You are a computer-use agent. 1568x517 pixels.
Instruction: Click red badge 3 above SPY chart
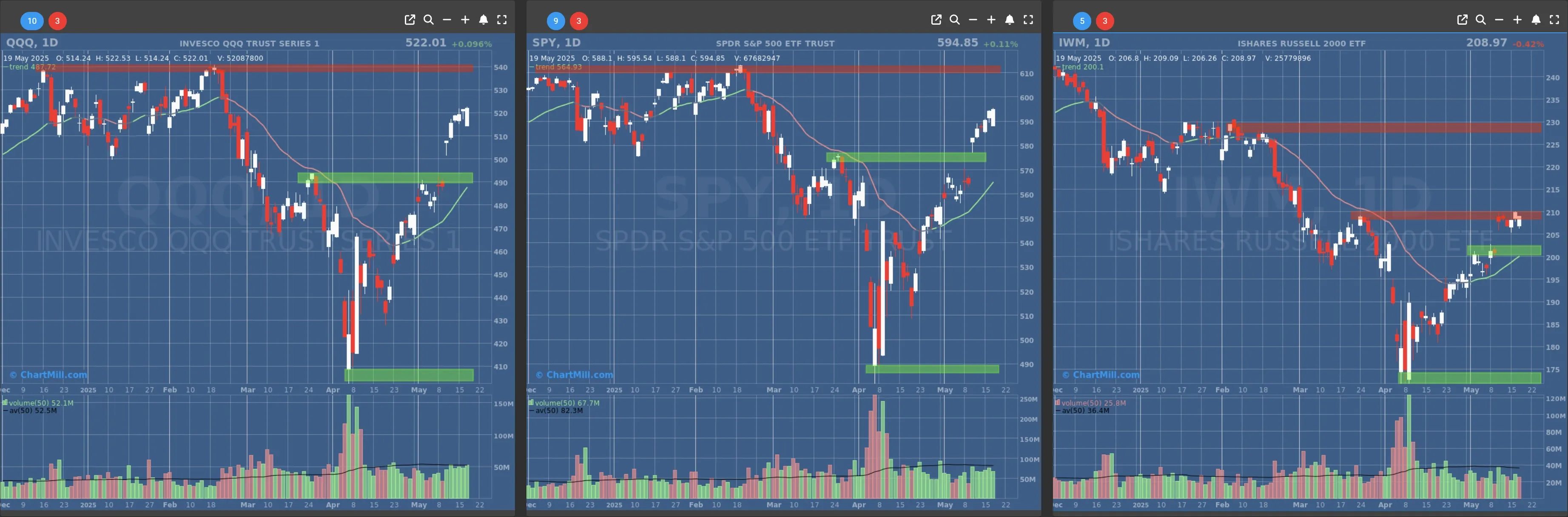579,21
